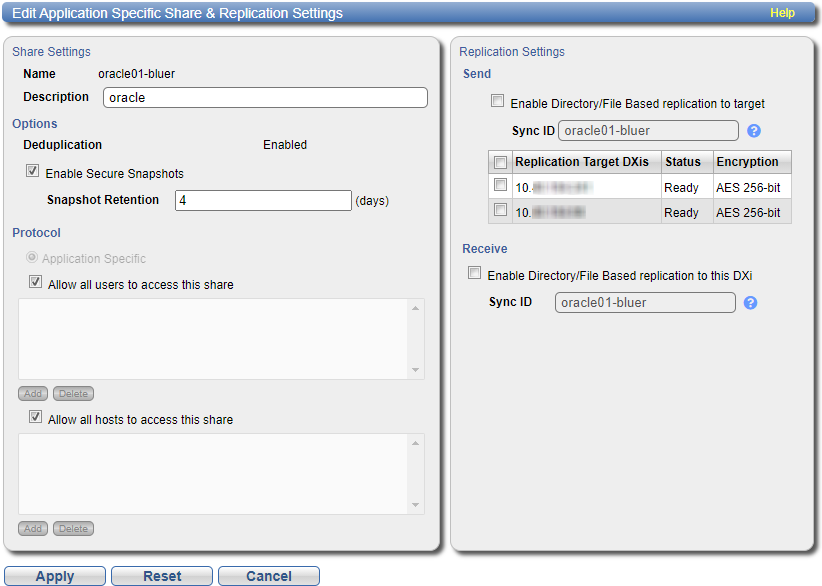Click the Snapshot Retention days field
This screenshot has height=586, width=822.
click(x=263, y=201)
